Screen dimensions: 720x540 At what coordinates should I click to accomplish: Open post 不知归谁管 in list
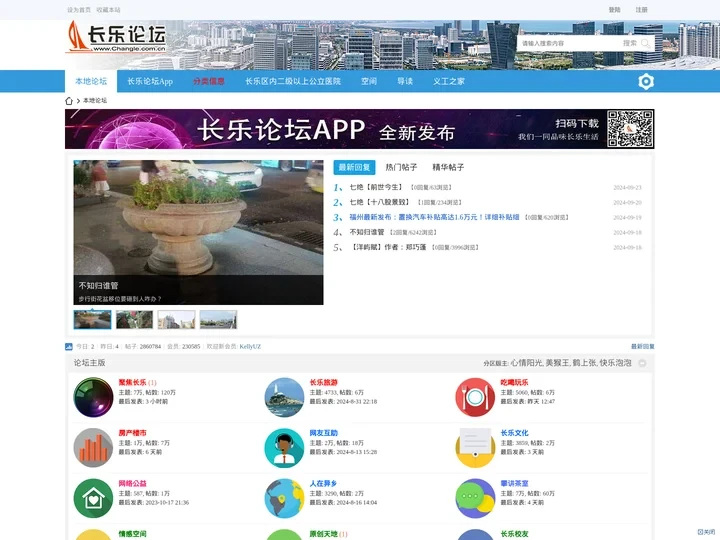click(x=366, y=232)
